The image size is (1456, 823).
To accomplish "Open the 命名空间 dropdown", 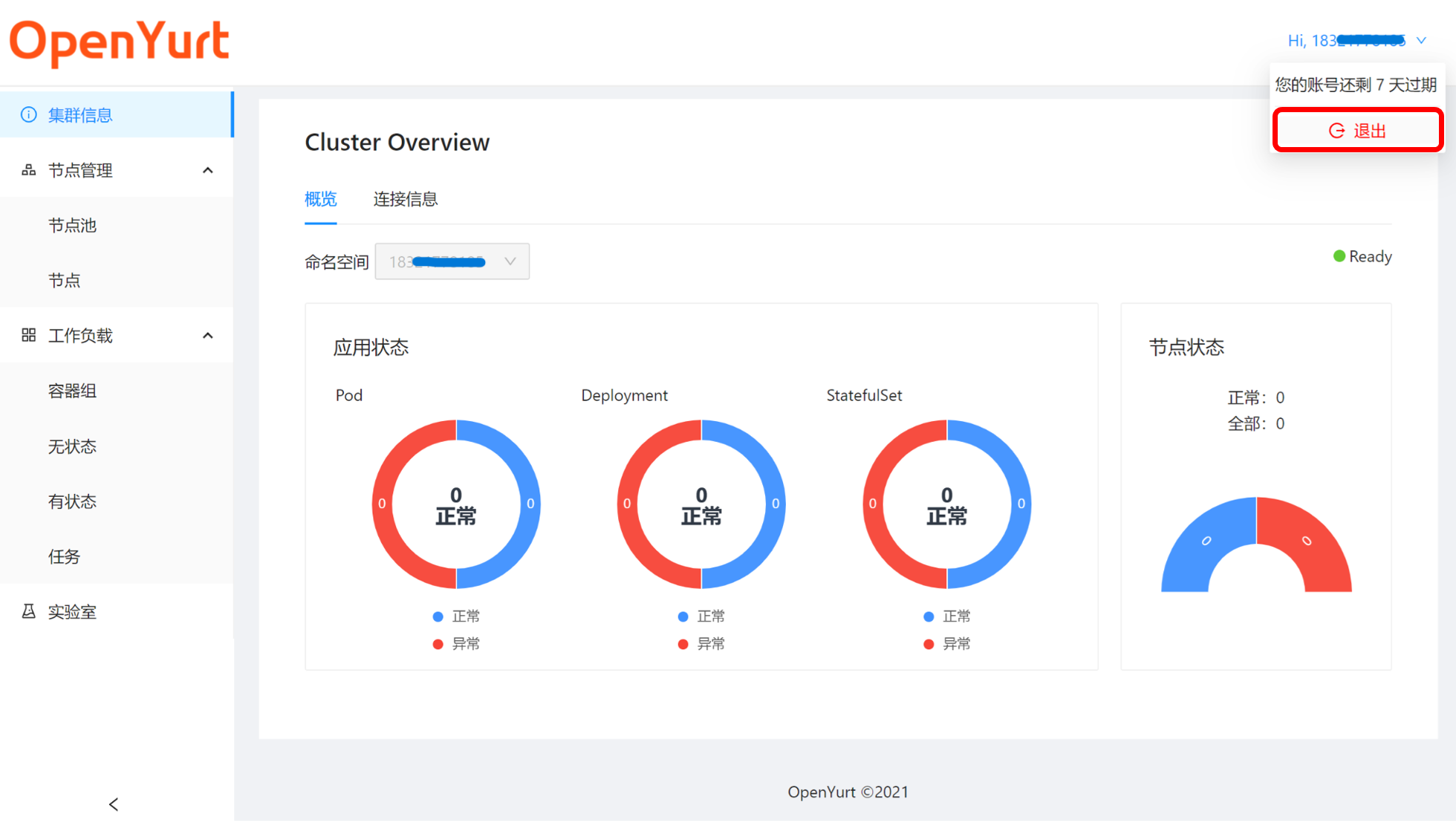I will [452, 261].
